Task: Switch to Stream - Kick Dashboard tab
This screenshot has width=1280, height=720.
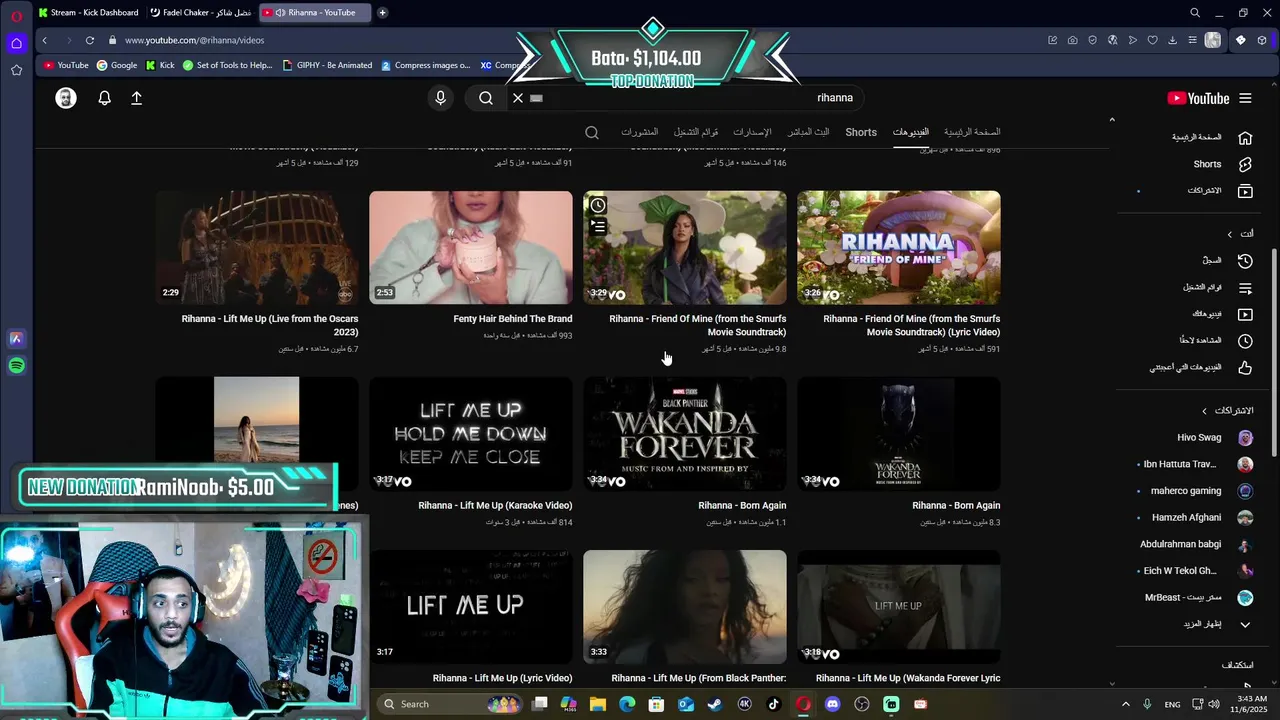Action: 88,13
